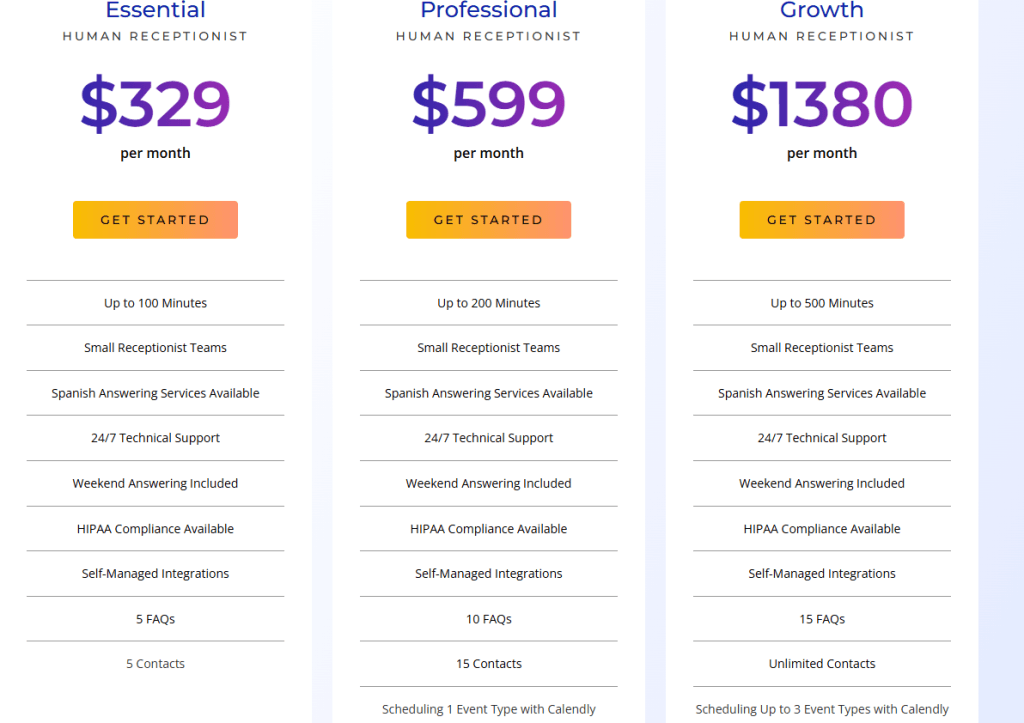The width and height of the screenshot is (1024, 723).
Task: Click the Growth plan heading
Action: tap(821, 11)
